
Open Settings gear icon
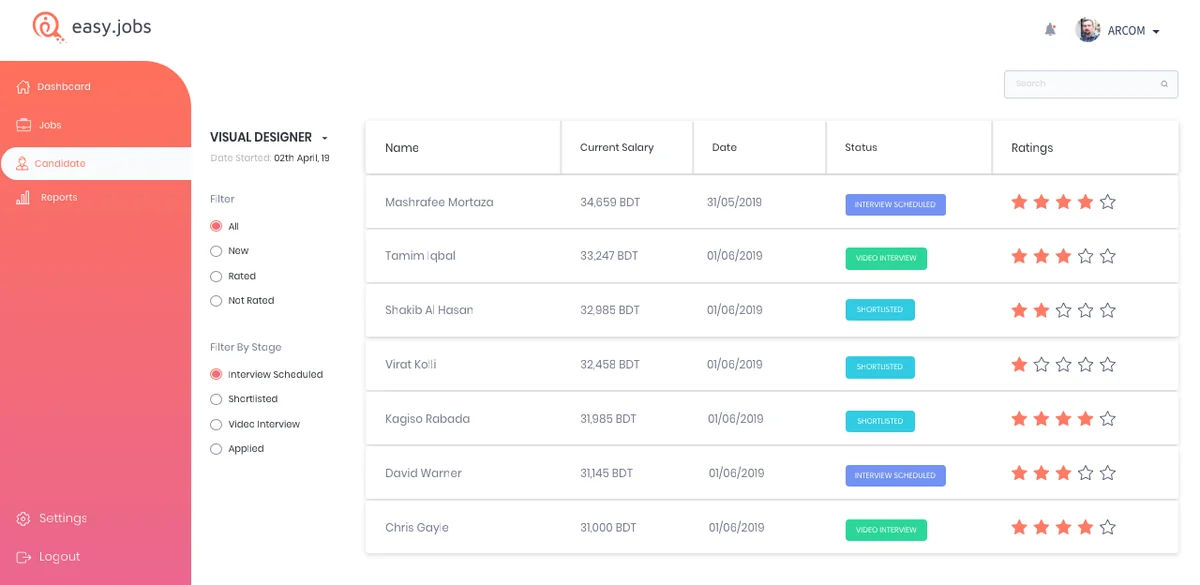point(23,519)
